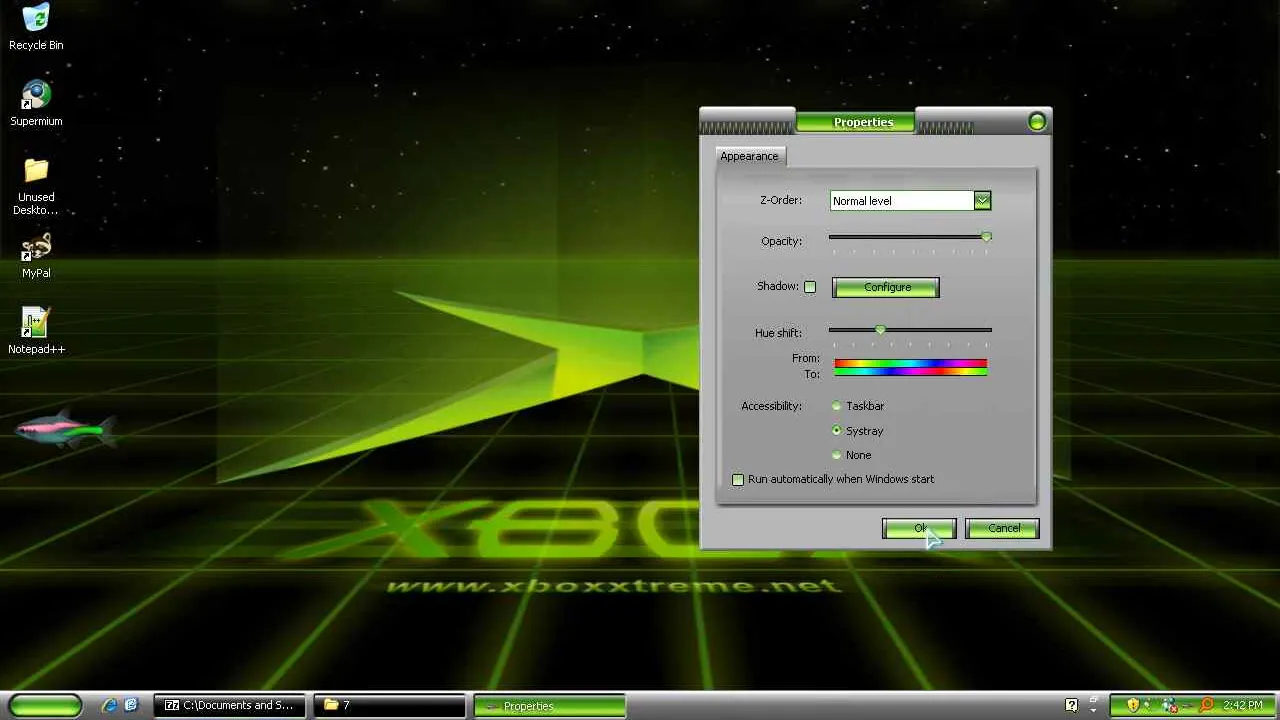Click the pink fish desktop widget
This screenshot has height=720, width=1280.
(64, 429)
